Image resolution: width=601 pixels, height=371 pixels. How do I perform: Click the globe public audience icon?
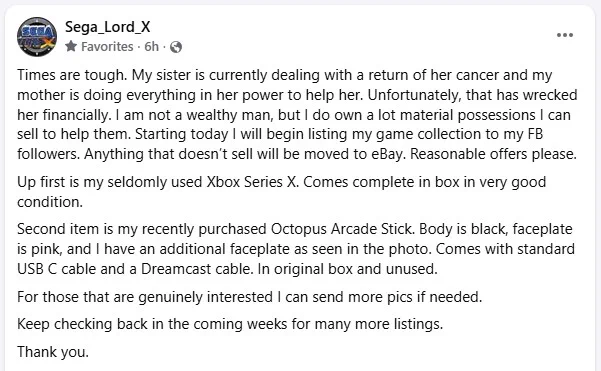coord(176,47)
